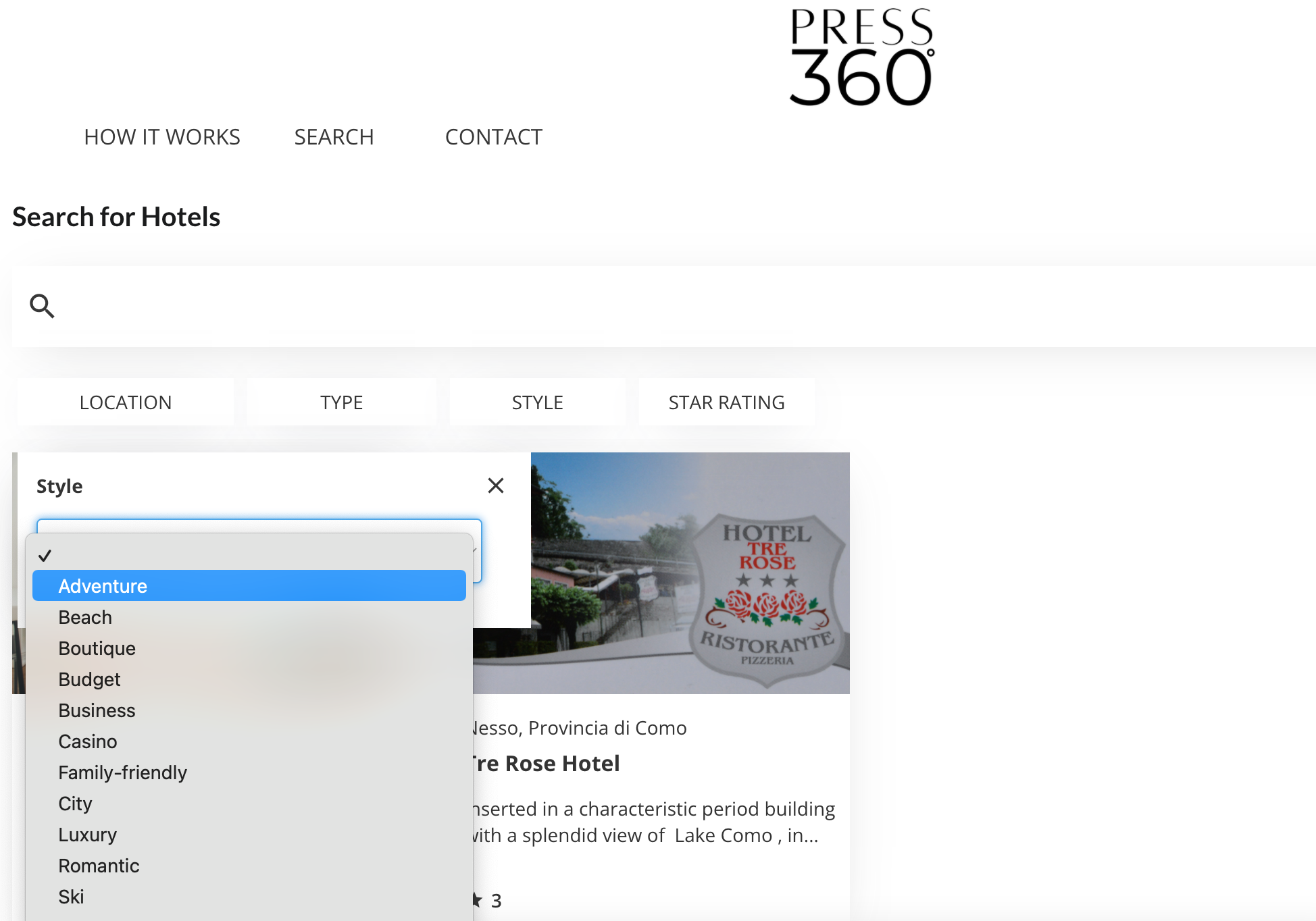Open the Press 360 logo homepage

click(862, 57)
